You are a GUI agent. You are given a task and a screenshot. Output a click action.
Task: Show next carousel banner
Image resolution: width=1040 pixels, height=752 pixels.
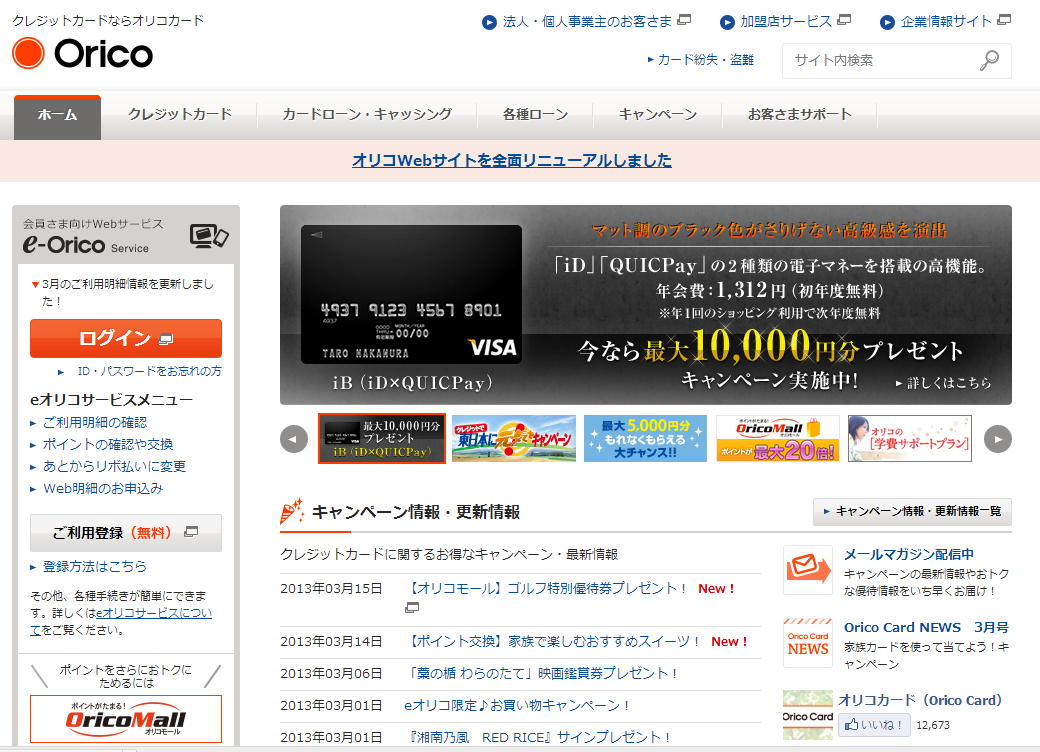(x=998, y=439)
